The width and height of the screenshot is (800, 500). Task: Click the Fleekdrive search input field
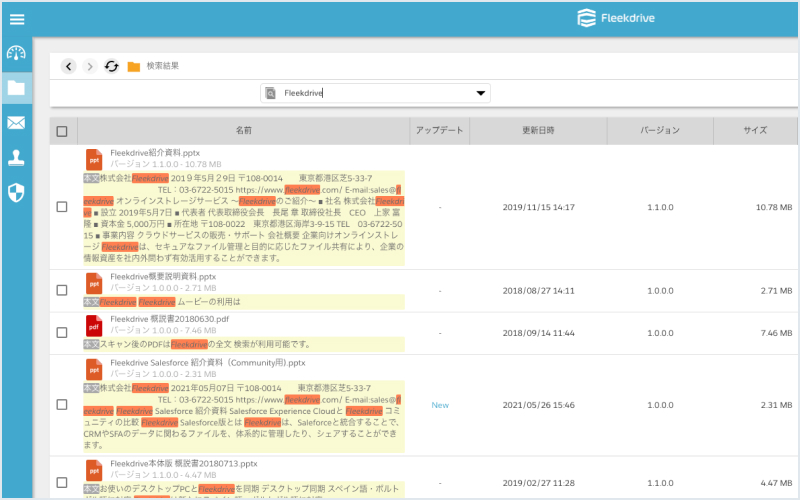tap(375, 93)
